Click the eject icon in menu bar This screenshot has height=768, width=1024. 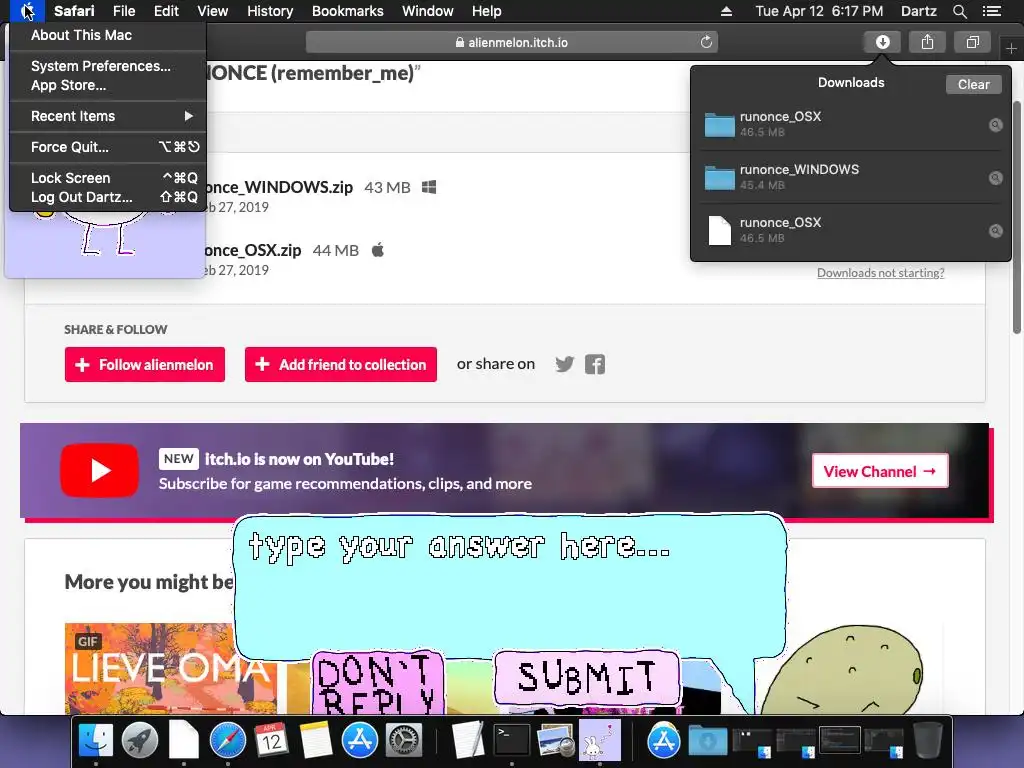[x=726, y=11]
